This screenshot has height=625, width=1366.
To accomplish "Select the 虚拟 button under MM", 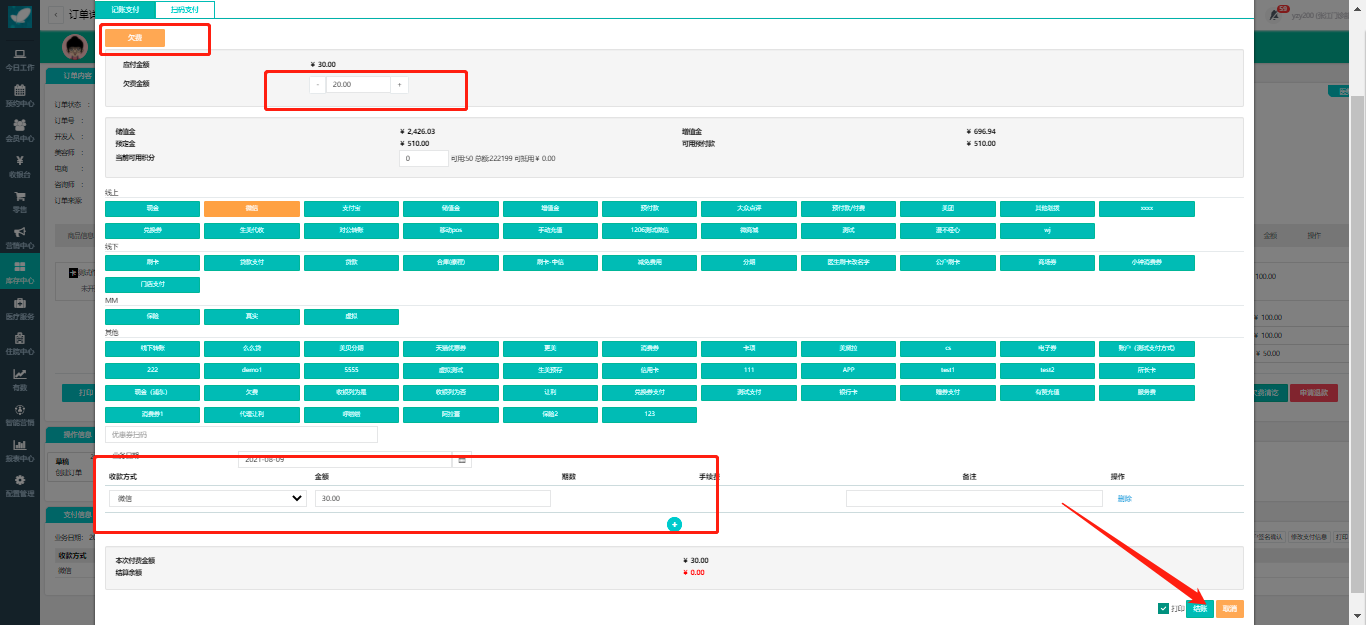I will (x=351, y=316).
